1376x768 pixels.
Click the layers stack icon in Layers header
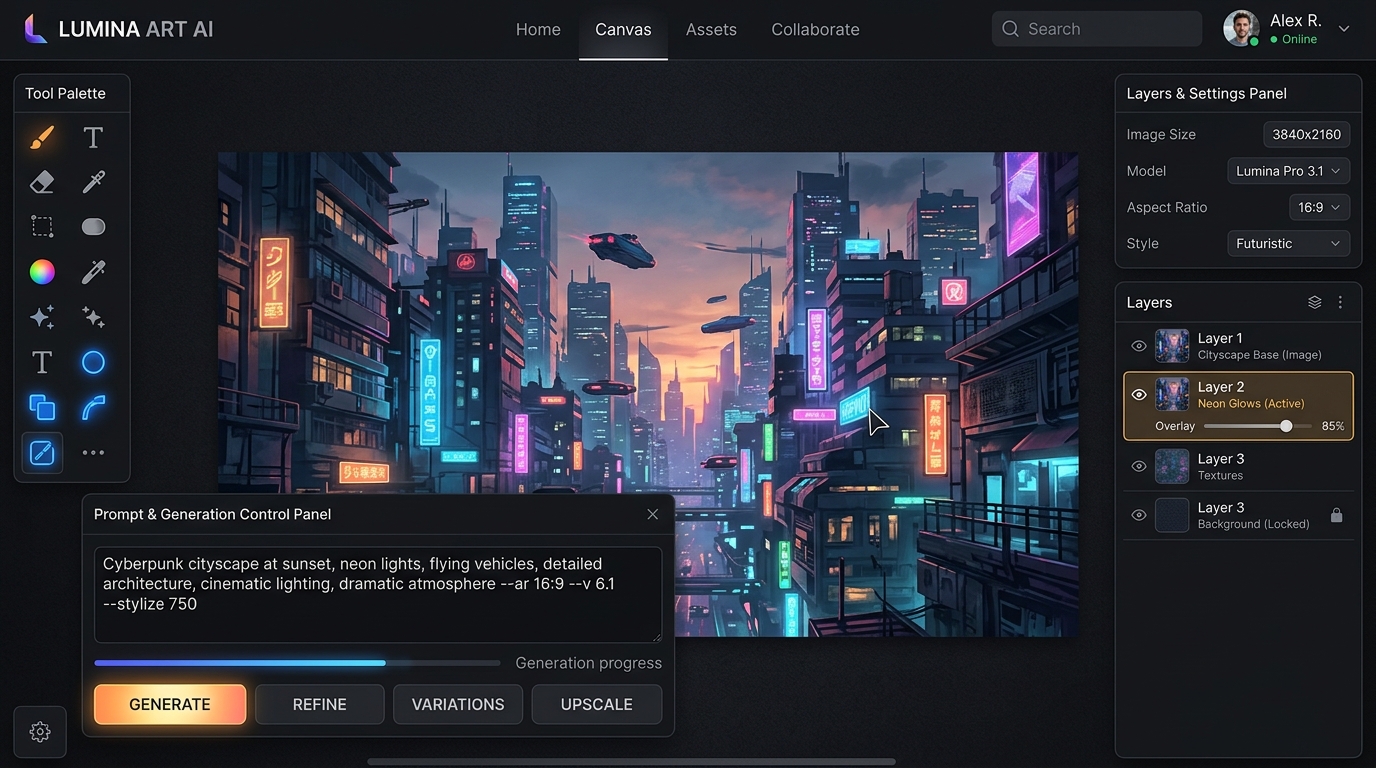(x=1315, y=302)
